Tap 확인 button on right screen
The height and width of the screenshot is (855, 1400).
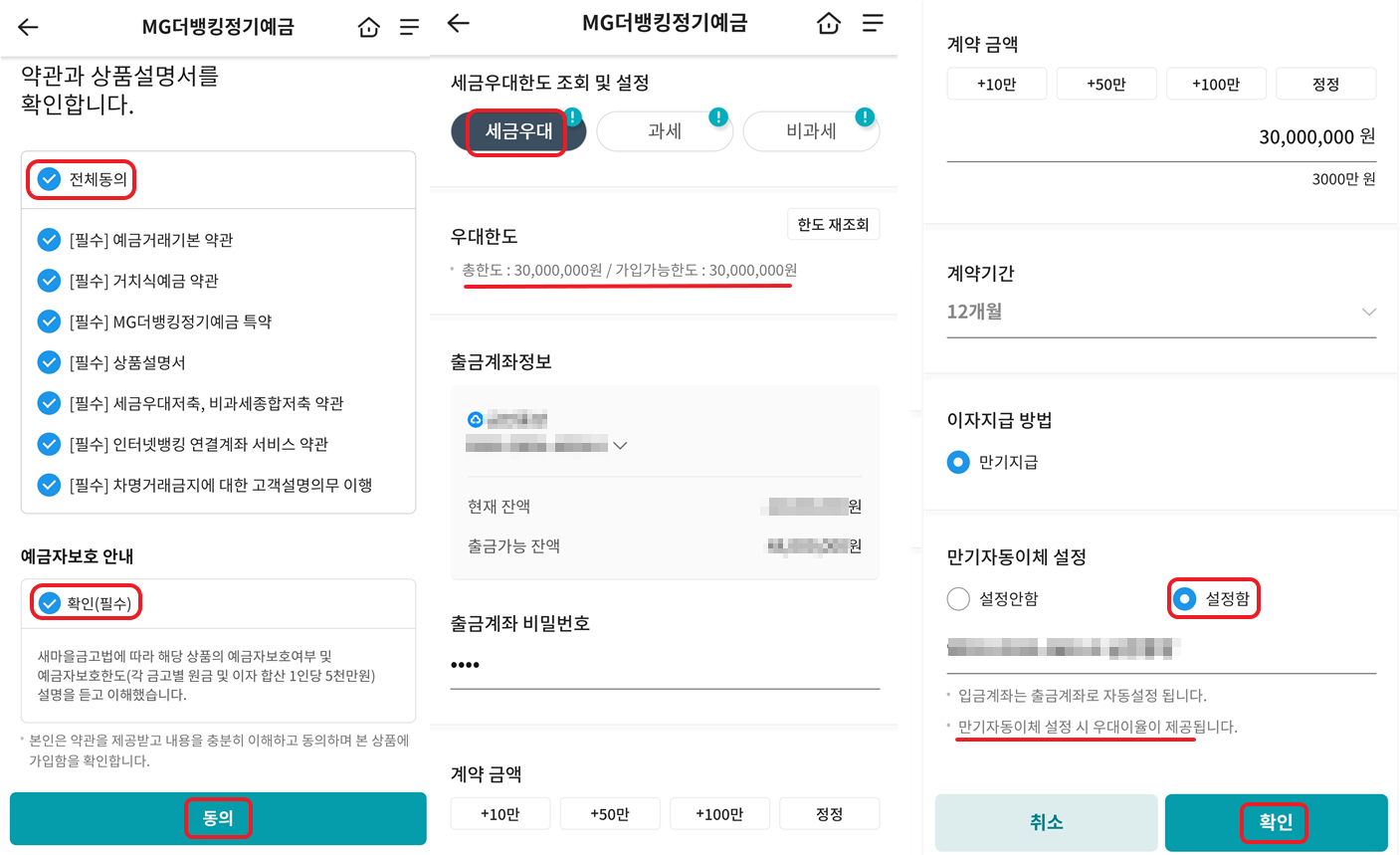pos(1277,822)
